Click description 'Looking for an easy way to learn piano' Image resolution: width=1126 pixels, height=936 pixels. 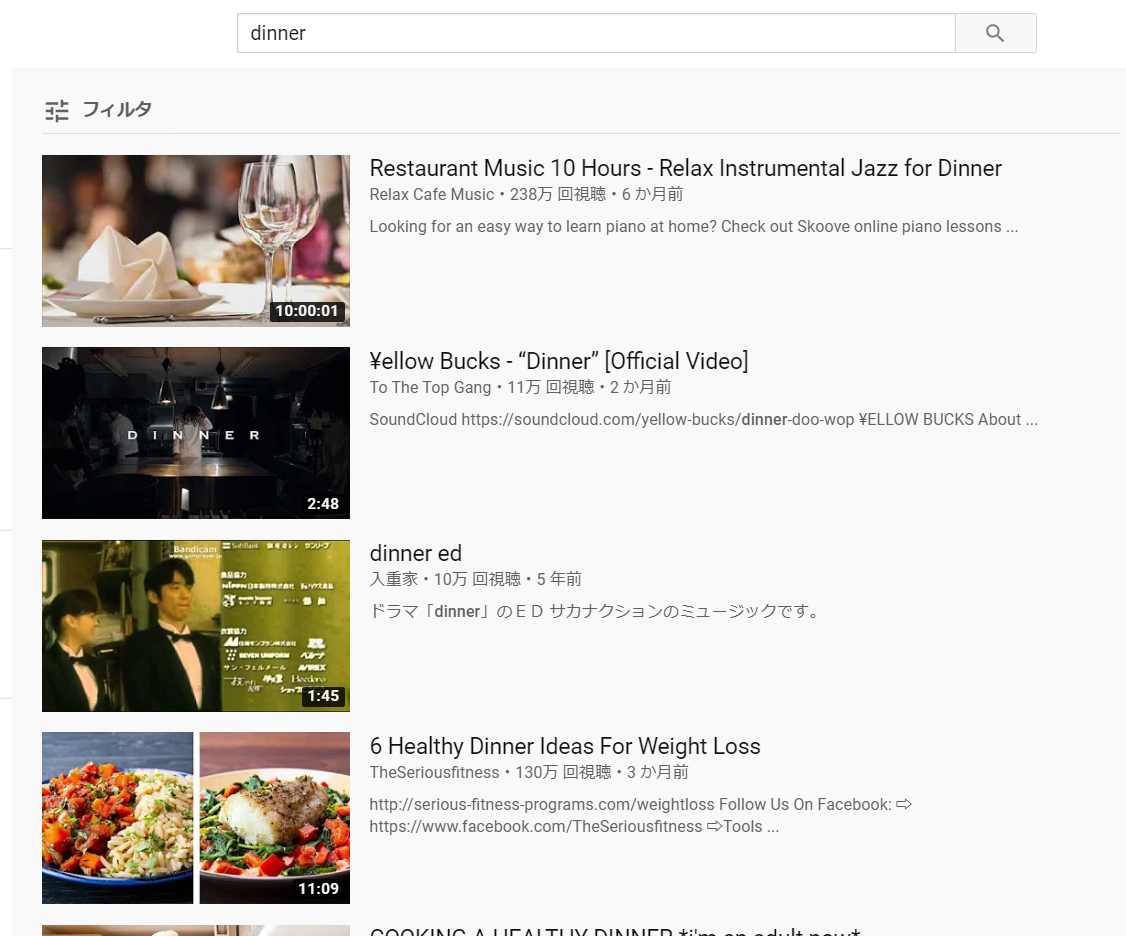pyautogui.click(x=694, y=227)
